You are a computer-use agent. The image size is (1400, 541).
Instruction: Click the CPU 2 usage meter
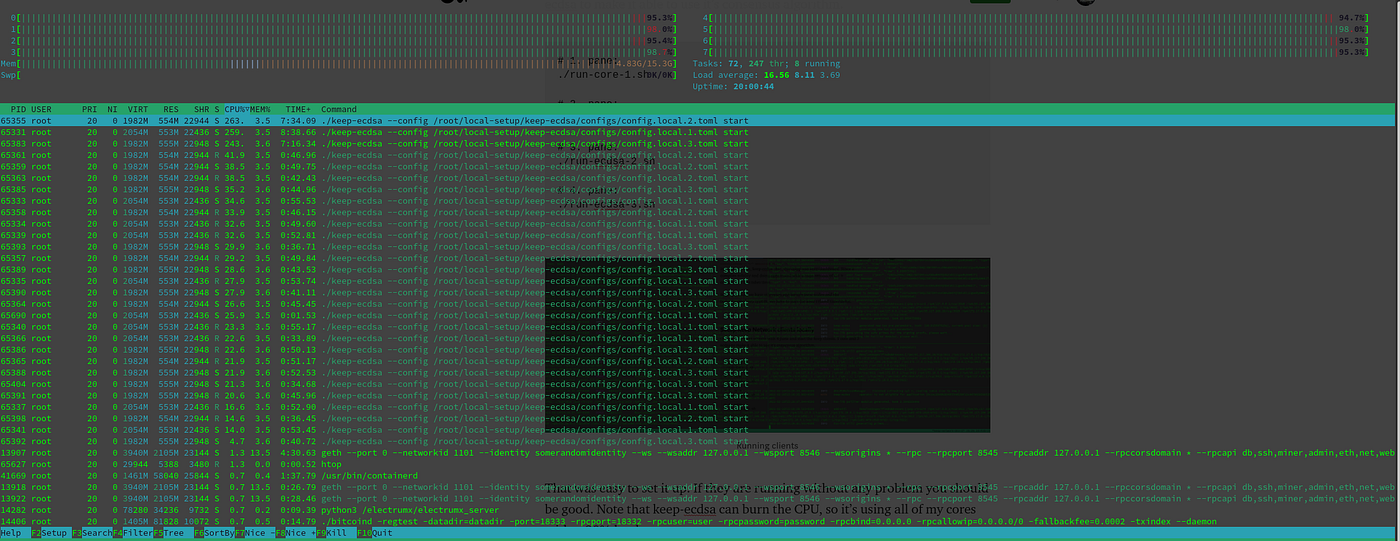click(x=344, y=41)
